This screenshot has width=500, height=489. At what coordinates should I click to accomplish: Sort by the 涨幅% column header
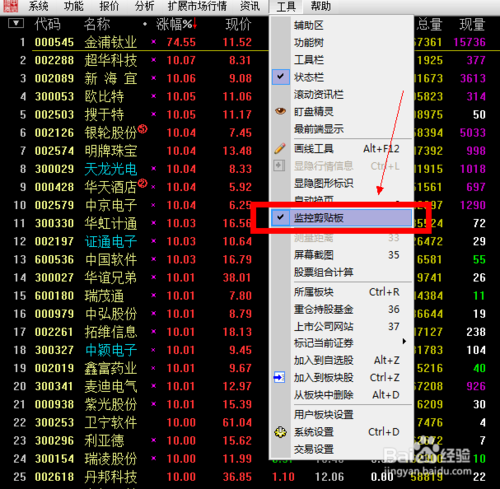click(176, 24)
